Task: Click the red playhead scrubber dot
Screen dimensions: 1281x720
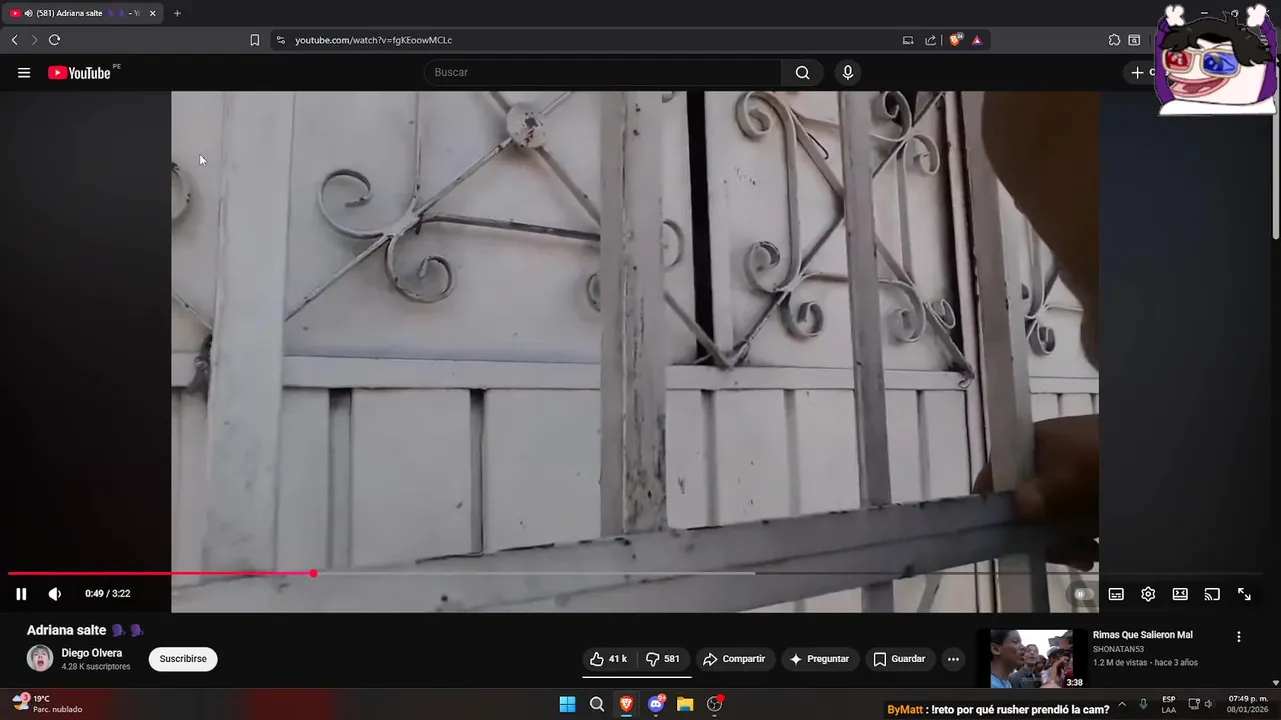Action: click(x=313, y=573)
